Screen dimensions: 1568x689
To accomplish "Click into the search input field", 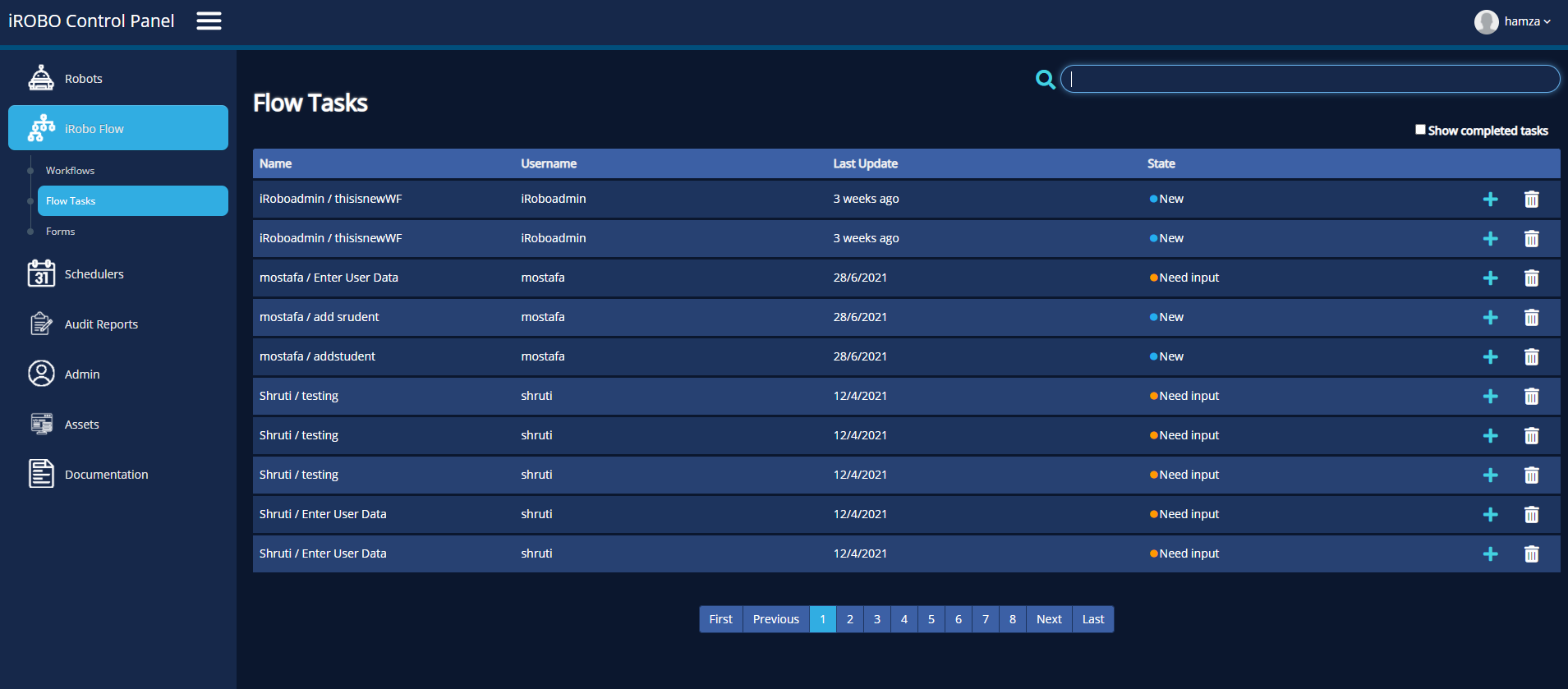I will (x=1309, y=80).
